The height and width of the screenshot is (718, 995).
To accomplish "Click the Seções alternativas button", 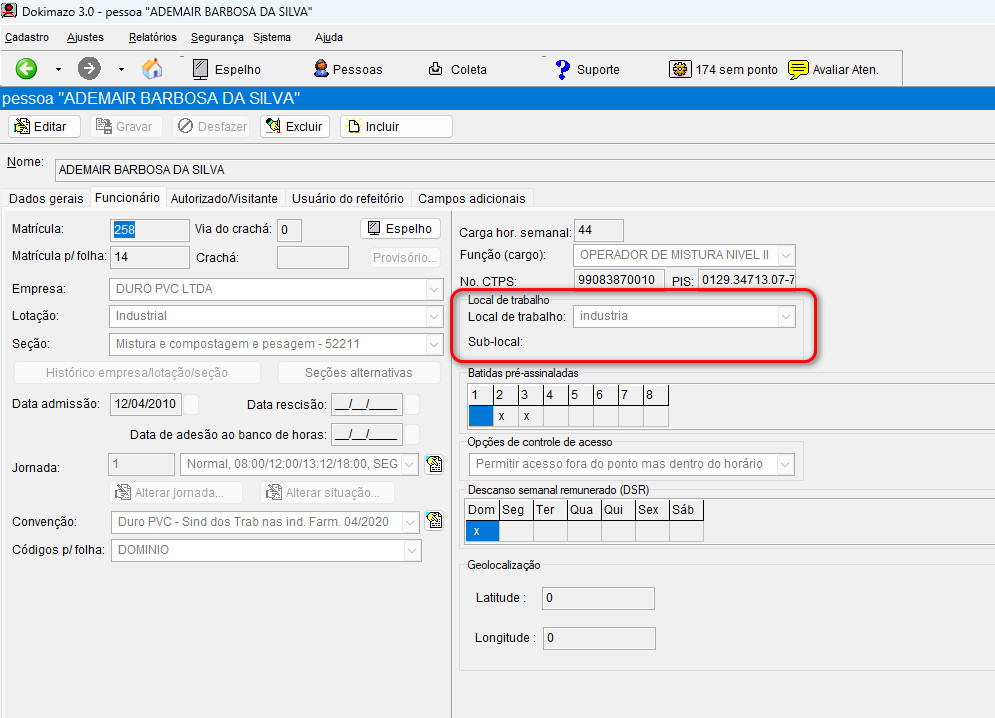I will 358,372.
